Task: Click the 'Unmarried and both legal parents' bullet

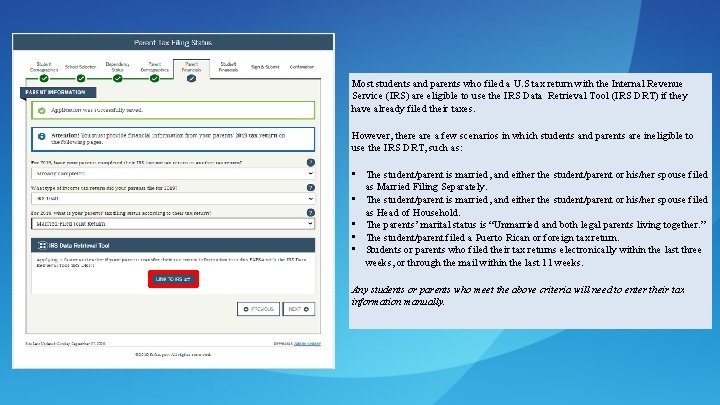Action: tap(536, 225)
